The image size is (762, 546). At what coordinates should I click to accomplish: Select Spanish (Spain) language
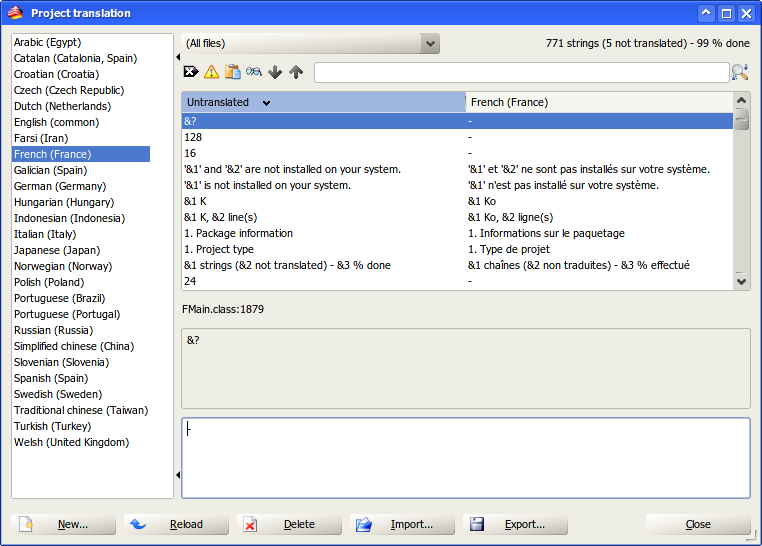pyautogui.click(x=51, y=379)
